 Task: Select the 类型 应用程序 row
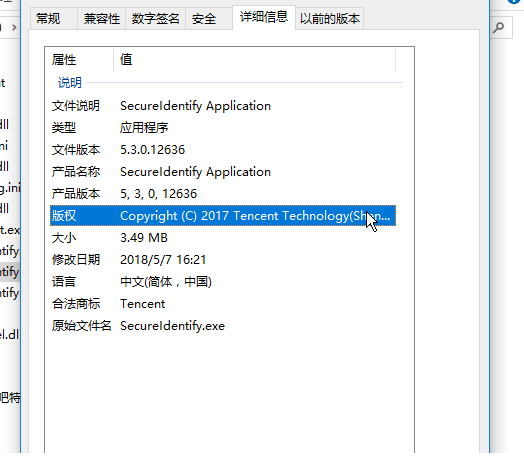click(x=223, y=128)
